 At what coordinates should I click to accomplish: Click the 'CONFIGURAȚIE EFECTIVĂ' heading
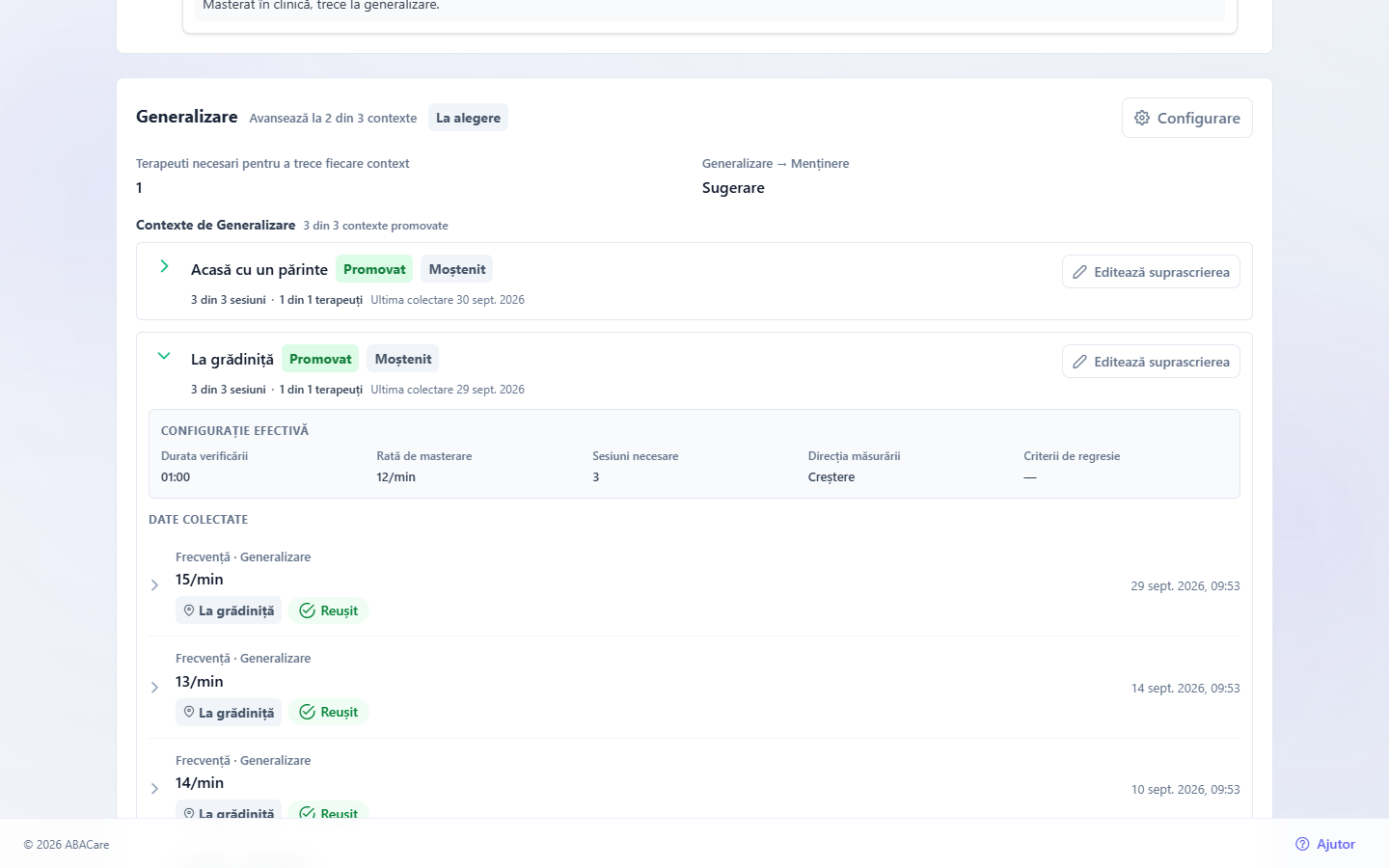coord(234,431)
